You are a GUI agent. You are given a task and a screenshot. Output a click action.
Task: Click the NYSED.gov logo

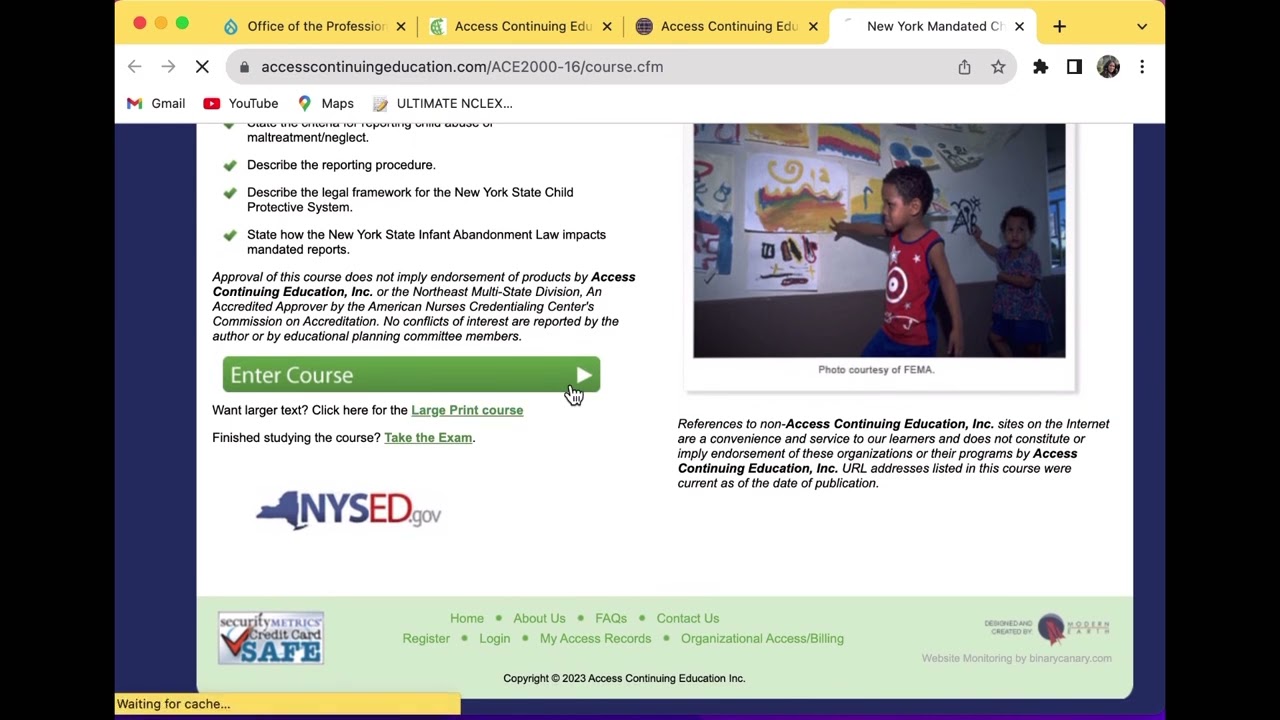[349, 510]
